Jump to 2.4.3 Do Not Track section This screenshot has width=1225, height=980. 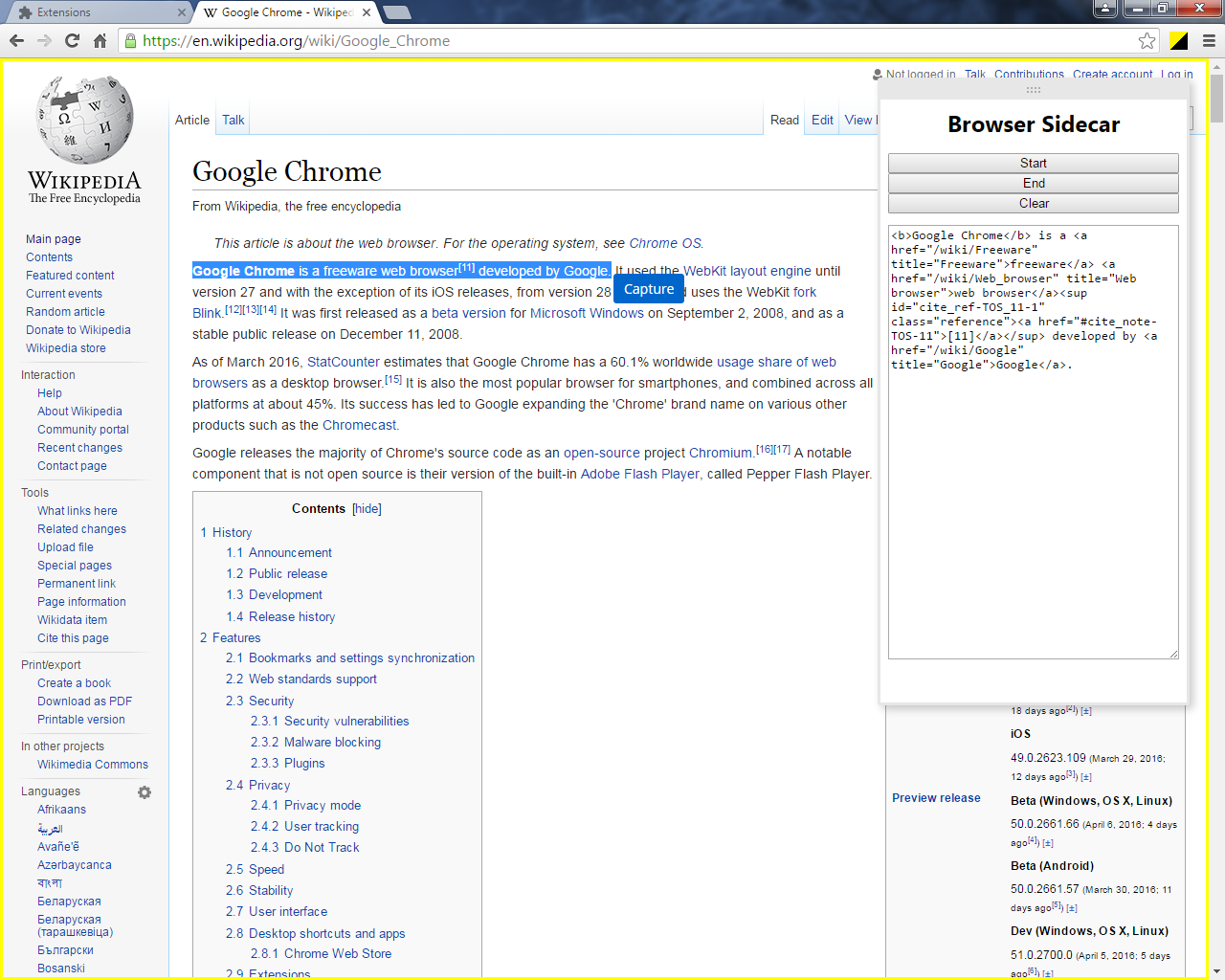coord(305,847)
